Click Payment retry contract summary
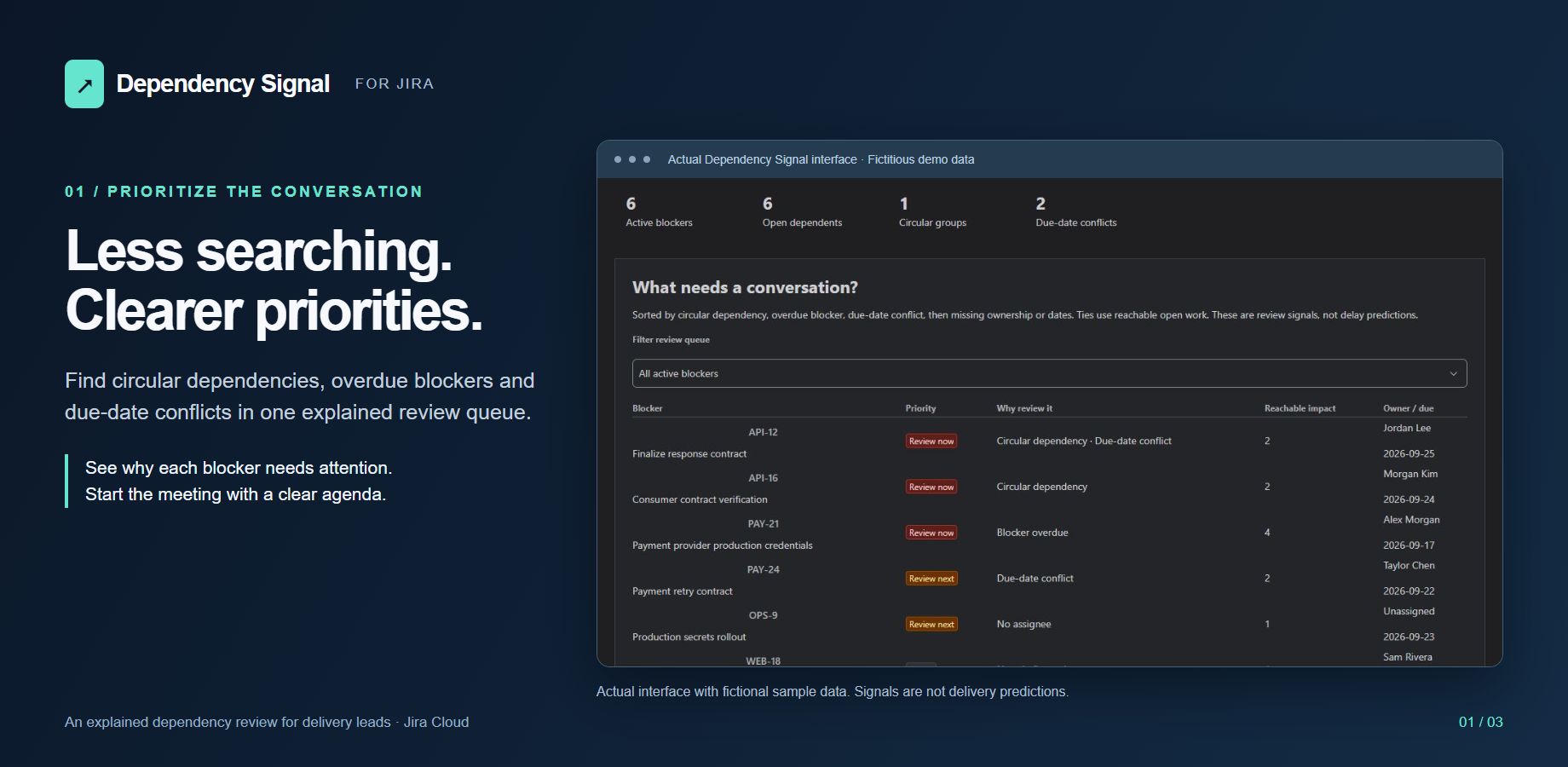Screen dimensions: 1568x767 pos(682,591)
